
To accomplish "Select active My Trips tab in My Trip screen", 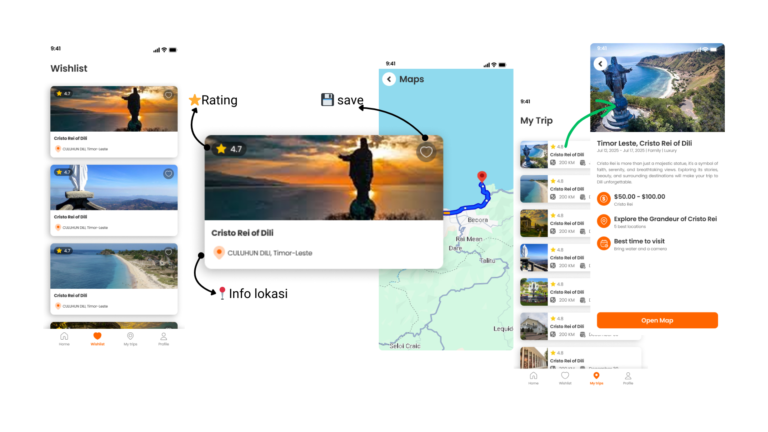I will pyautogui.click(x=597, y=378).
